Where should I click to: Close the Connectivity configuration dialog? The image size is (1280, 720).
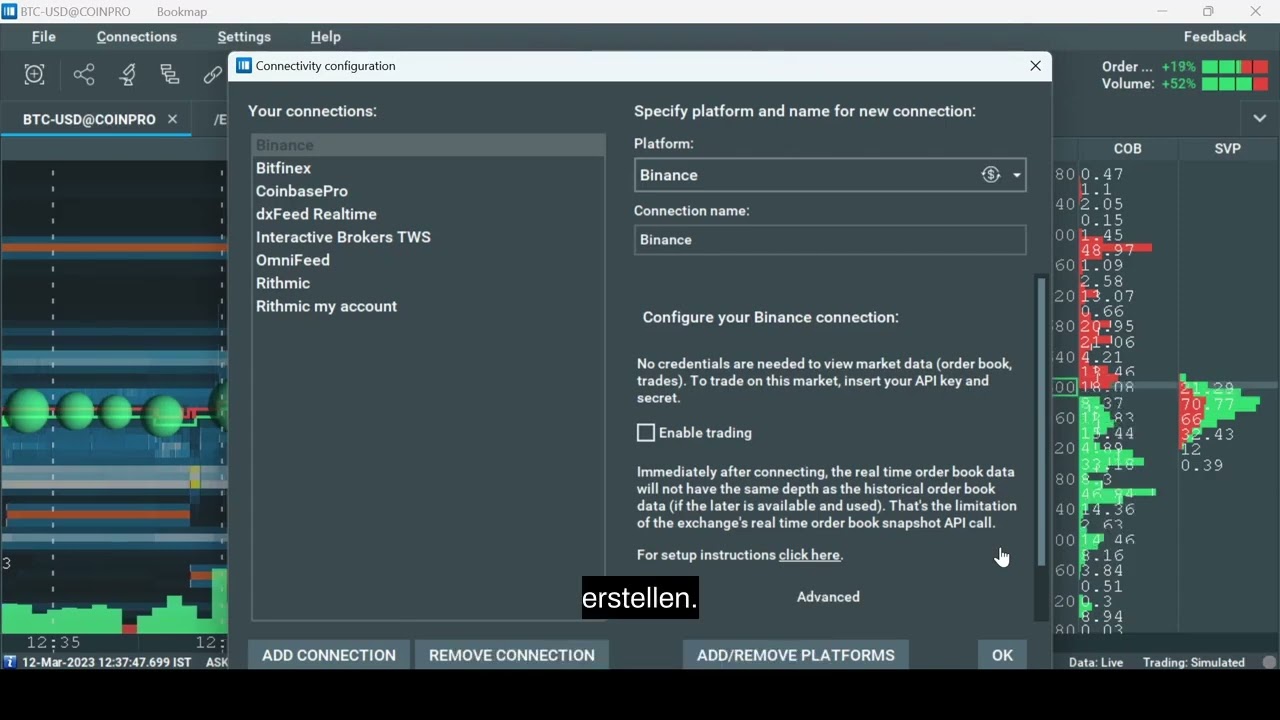point(1035,66)
